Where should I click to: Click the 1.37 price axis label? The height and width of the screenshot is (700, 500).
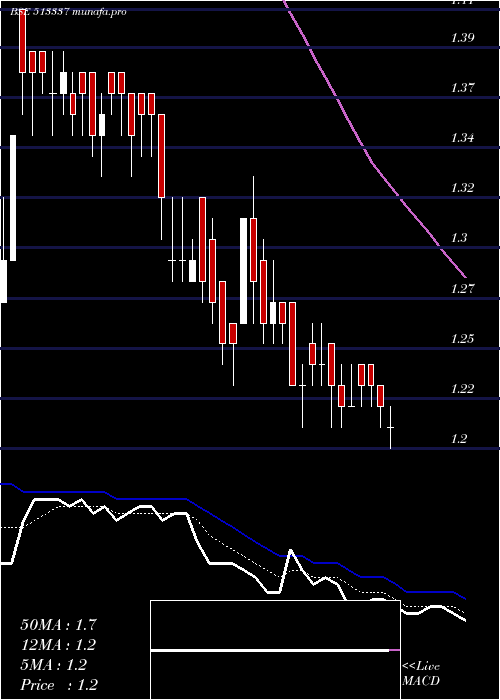tap(462, 88)
